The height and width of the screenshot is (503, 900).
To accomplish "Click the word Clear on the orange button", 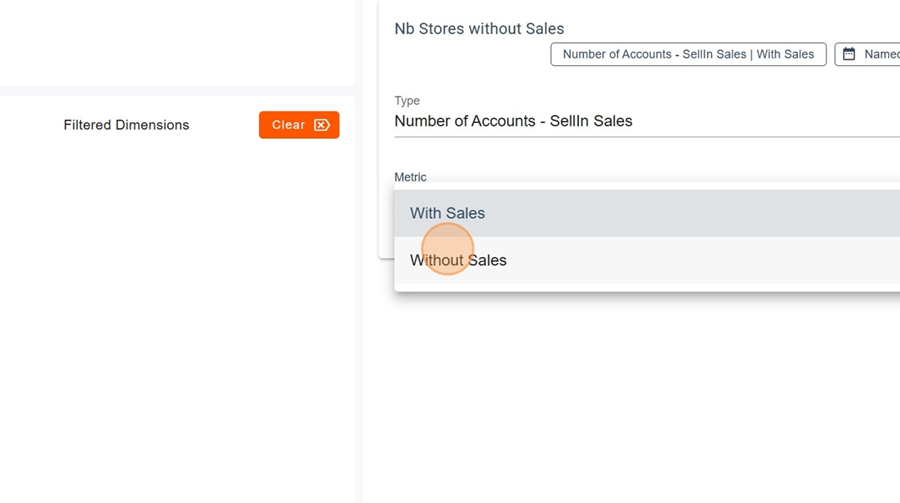I will click(x=288, y=125).
